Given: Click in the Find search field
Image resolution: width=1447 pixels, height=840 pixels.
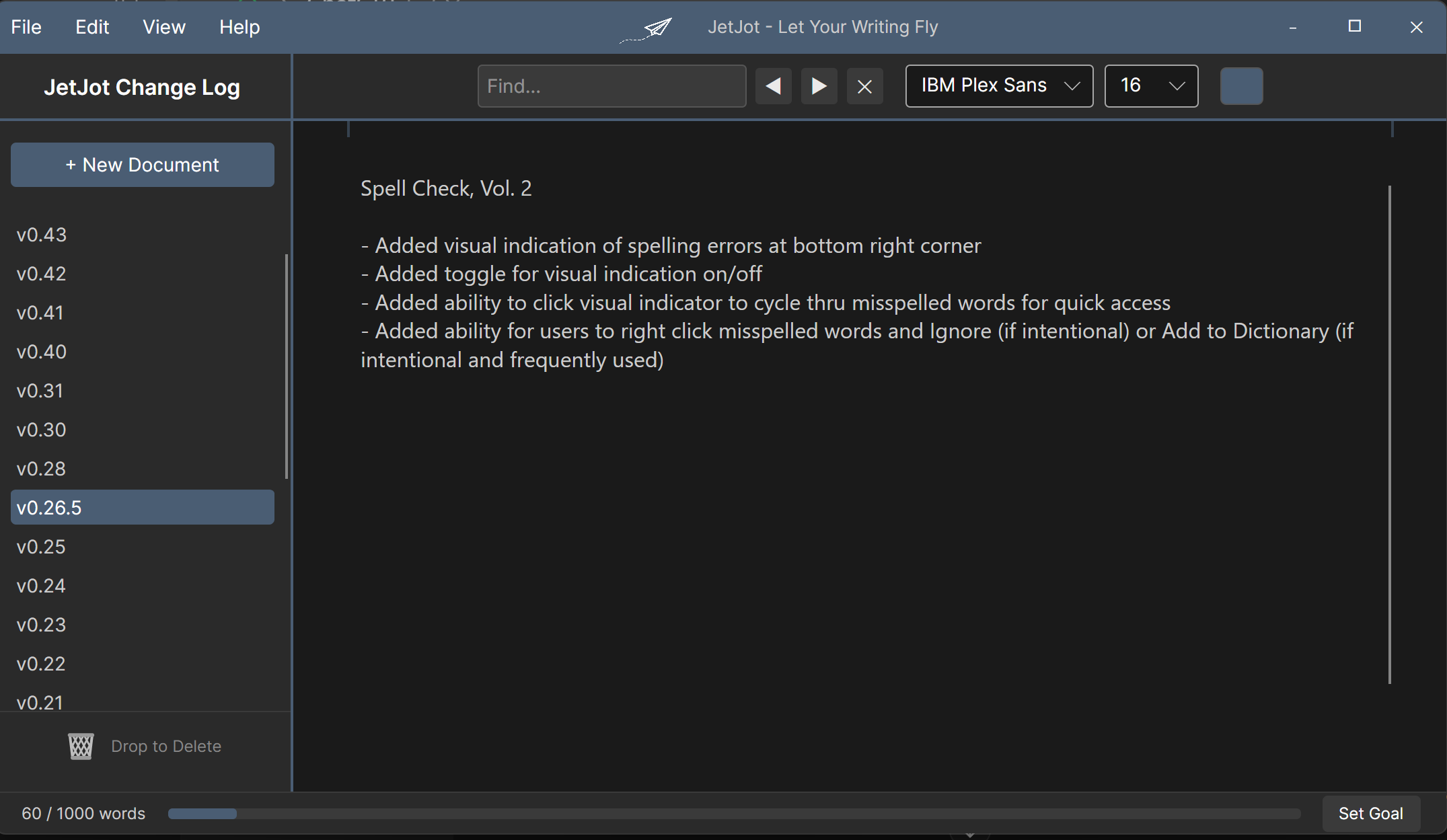Looking at the screenshot, I should click(611, 86).
